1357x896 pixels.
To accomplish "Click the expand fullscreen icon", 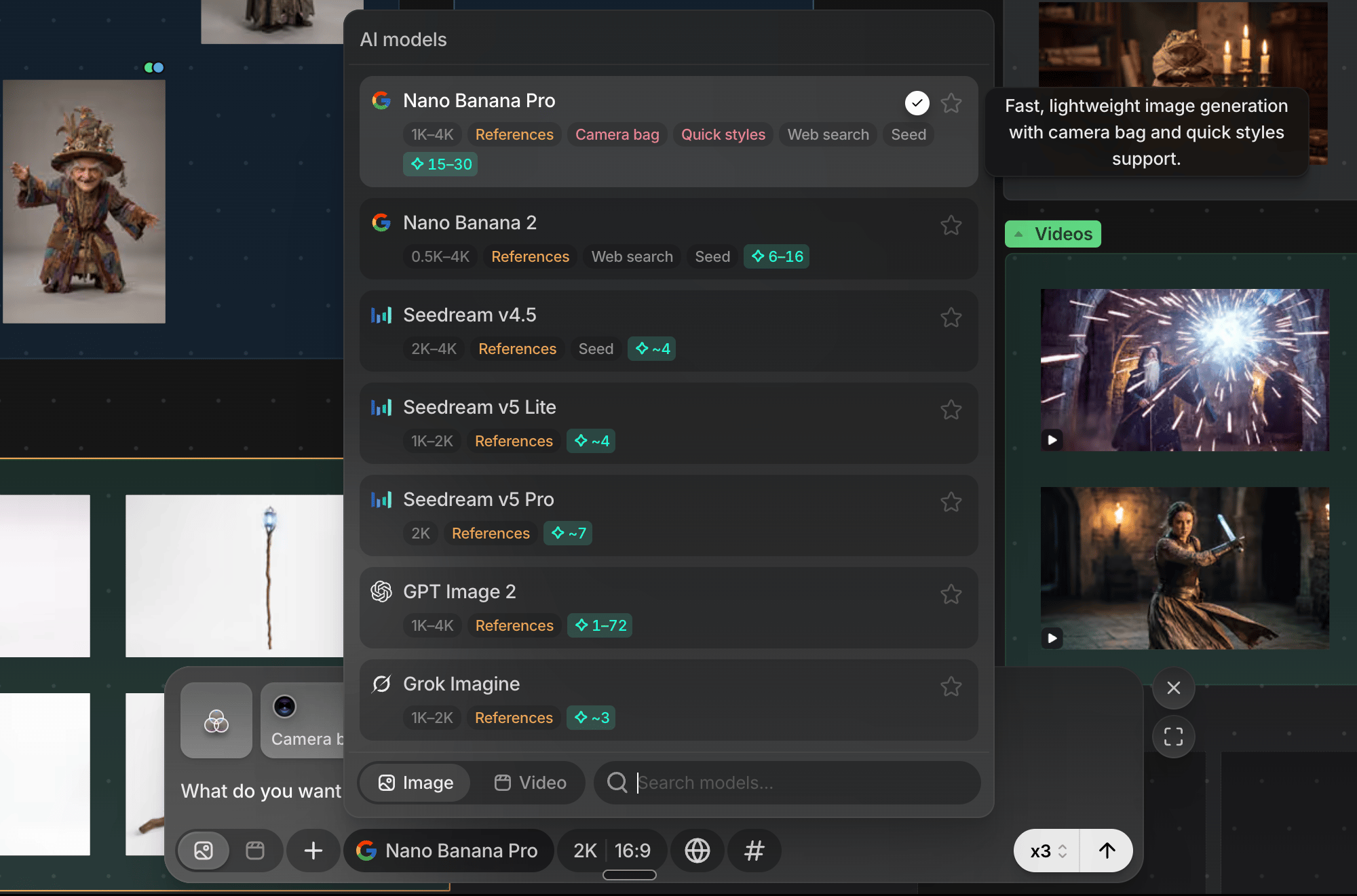I will 1173,737.
